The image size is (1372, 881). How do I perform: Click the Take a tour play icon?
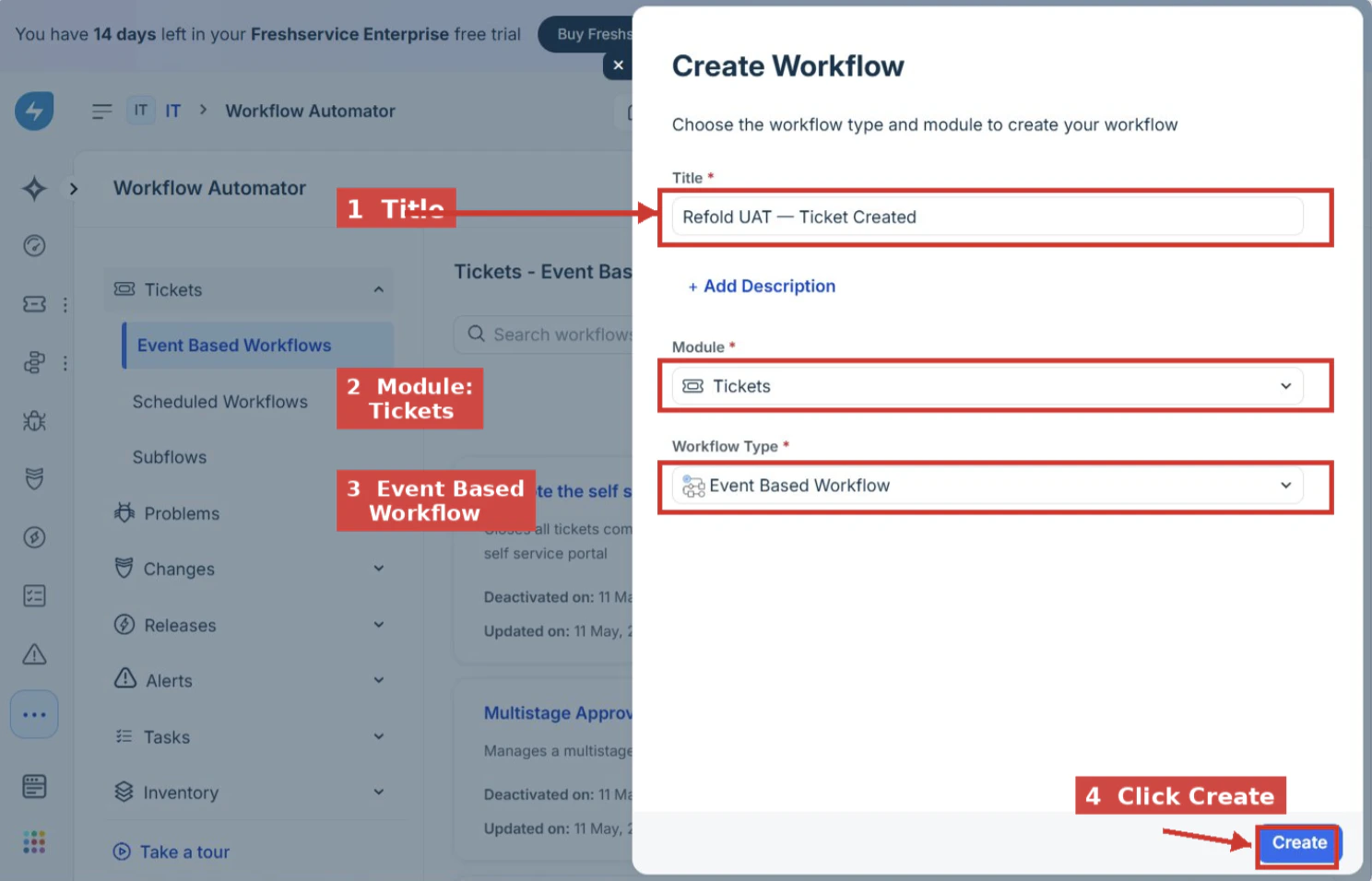coord(122,852)
